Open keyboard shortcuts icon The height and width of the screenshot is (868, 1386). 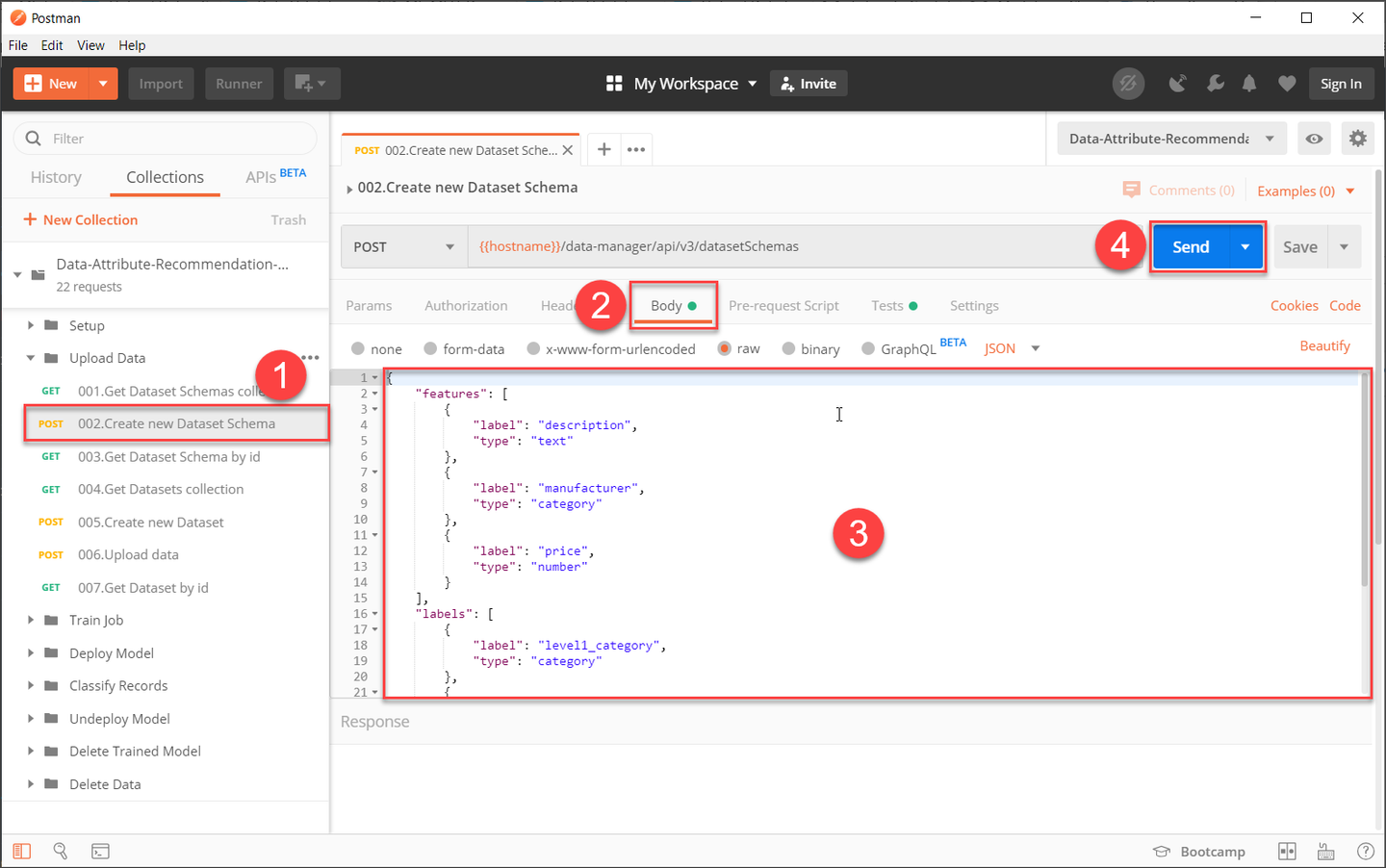[1325, 851]
